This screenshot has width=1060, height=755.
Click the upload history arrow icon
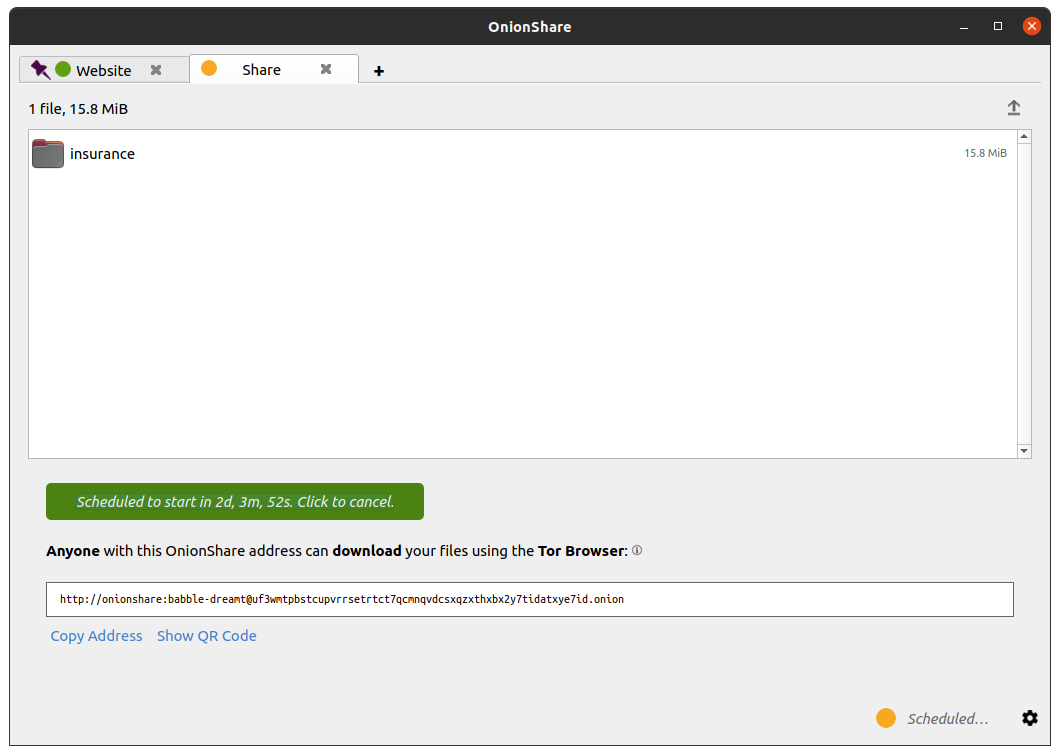[x=1013, y=108]
